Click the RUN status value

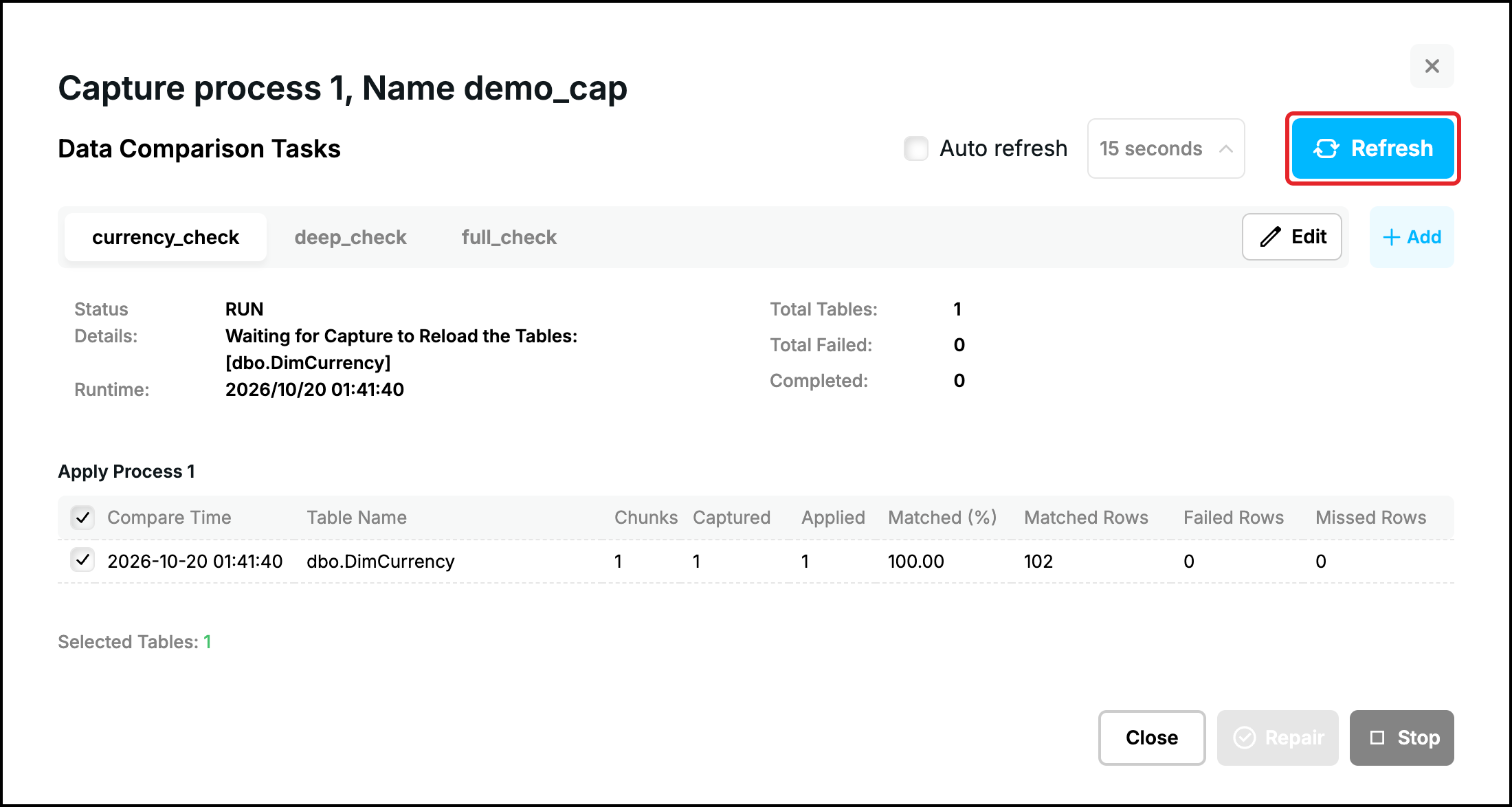[x=245, y=310]
